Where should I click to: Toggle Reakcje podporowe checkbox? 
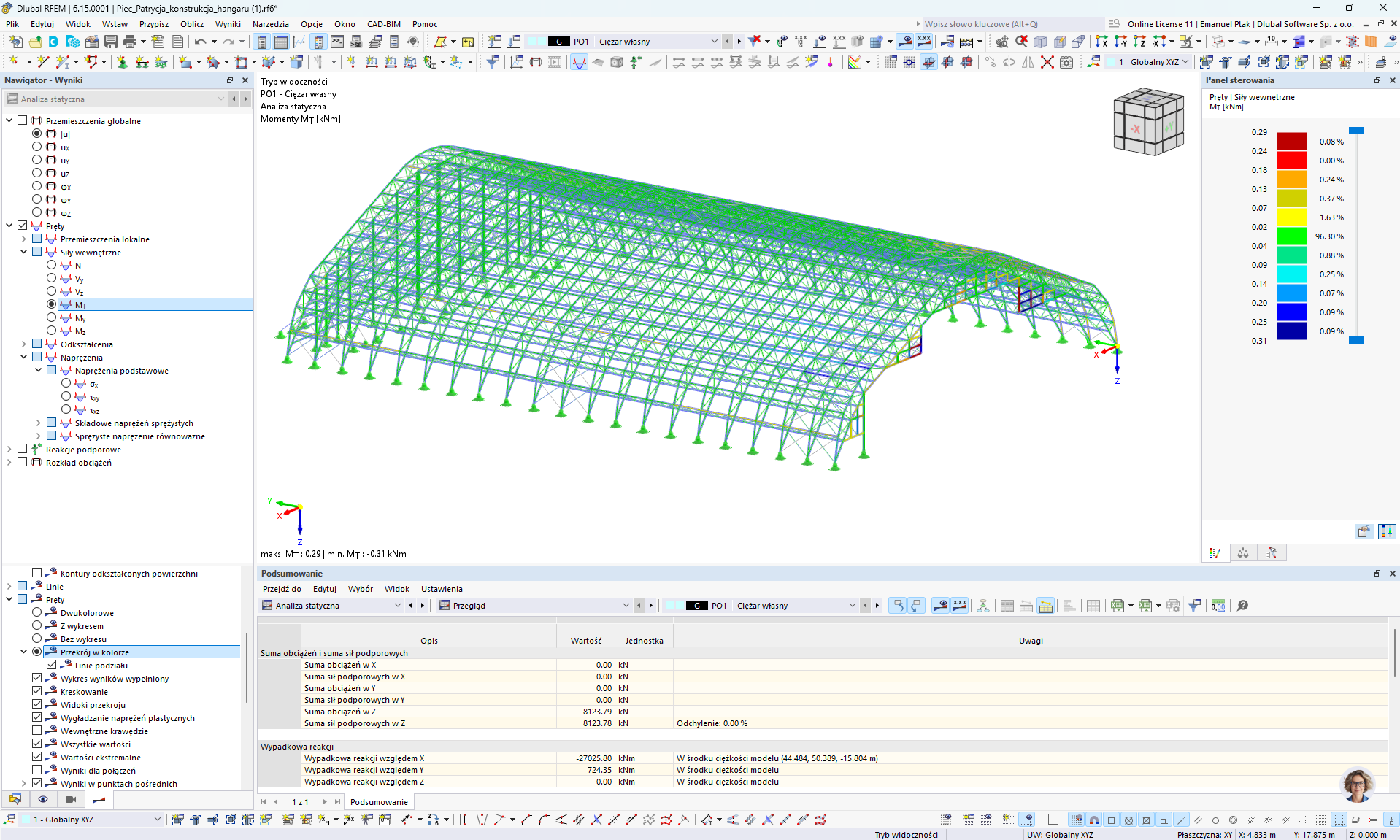point(23,449)
